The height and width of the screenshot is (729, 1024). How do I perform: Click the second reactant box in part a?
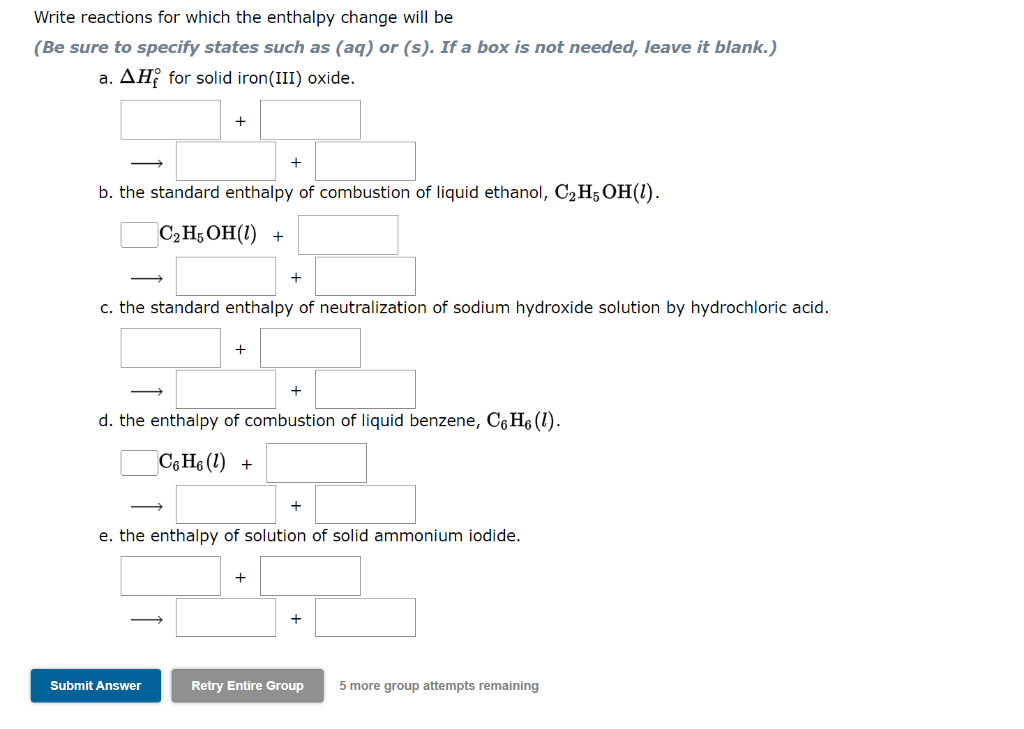[310, 119]
